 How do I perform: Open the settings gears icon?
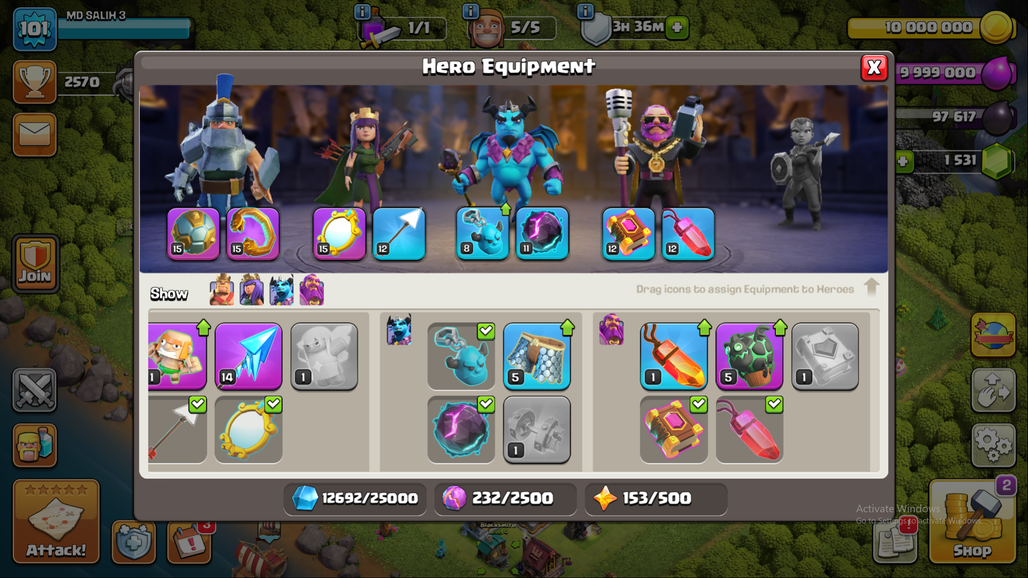993,444
